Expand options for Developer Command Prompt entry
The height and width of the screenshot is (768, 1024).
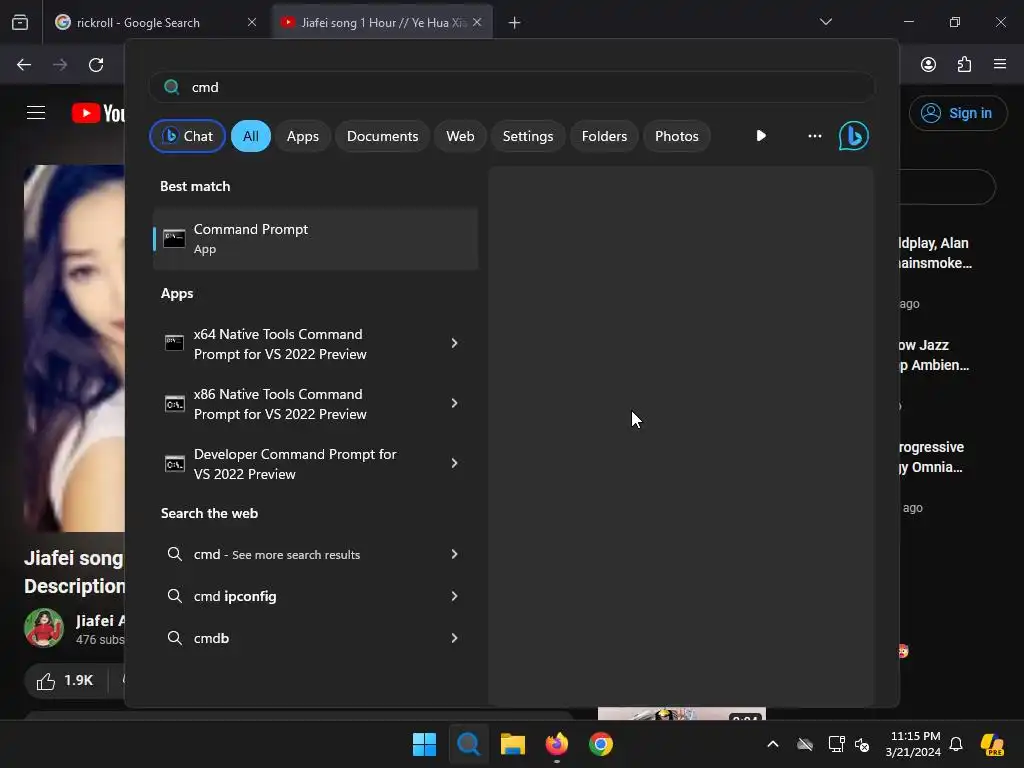click(x=455, y=463)
